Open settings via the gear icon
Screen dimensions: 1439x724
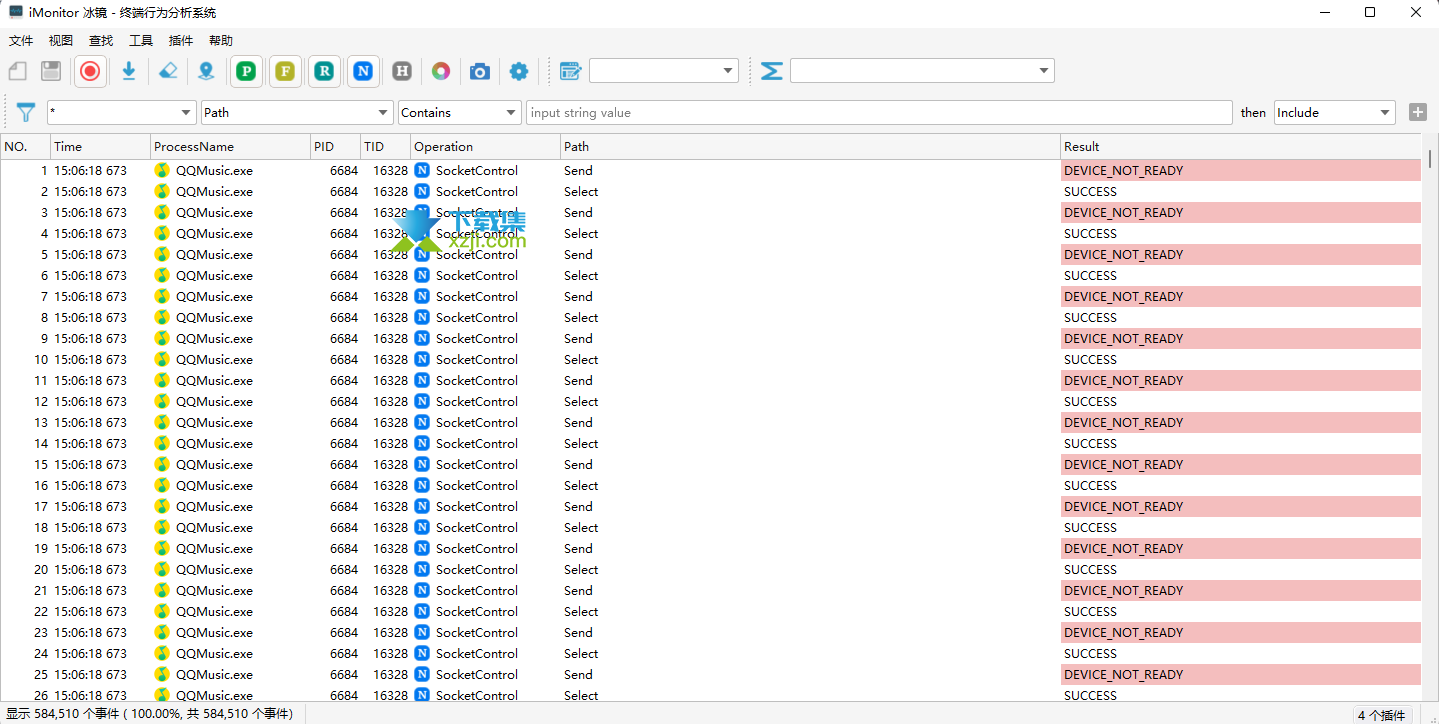pos(519,71)
